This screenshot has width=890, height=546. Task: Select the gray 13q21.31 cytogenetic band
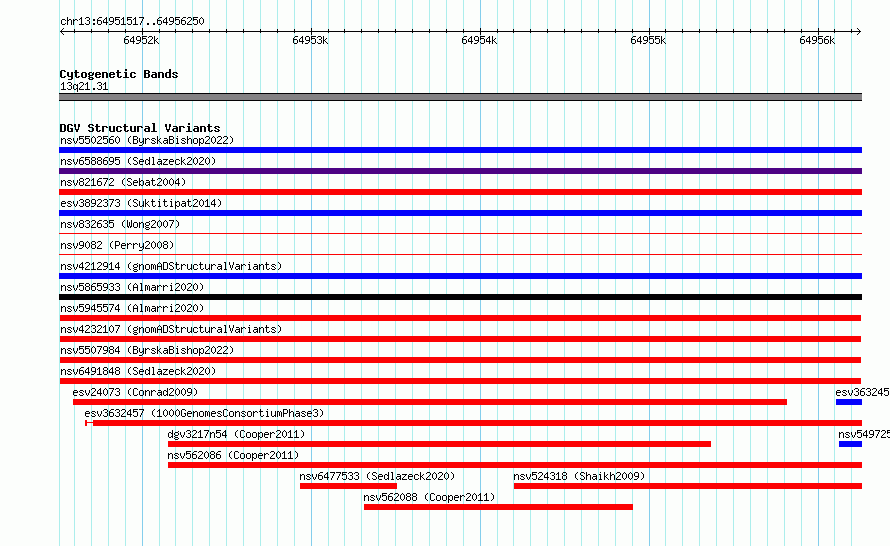(x=460, y=97)
